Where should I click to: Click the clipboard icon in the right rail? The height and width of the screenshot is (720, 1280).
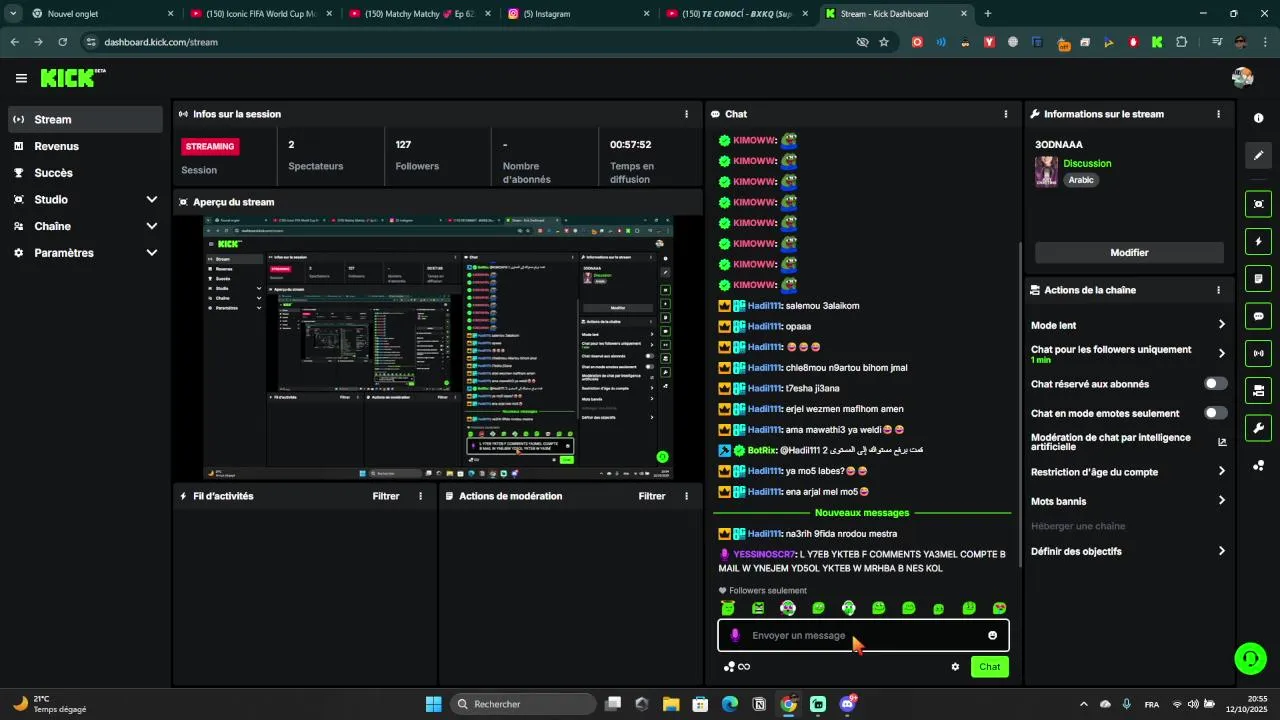1258,278
